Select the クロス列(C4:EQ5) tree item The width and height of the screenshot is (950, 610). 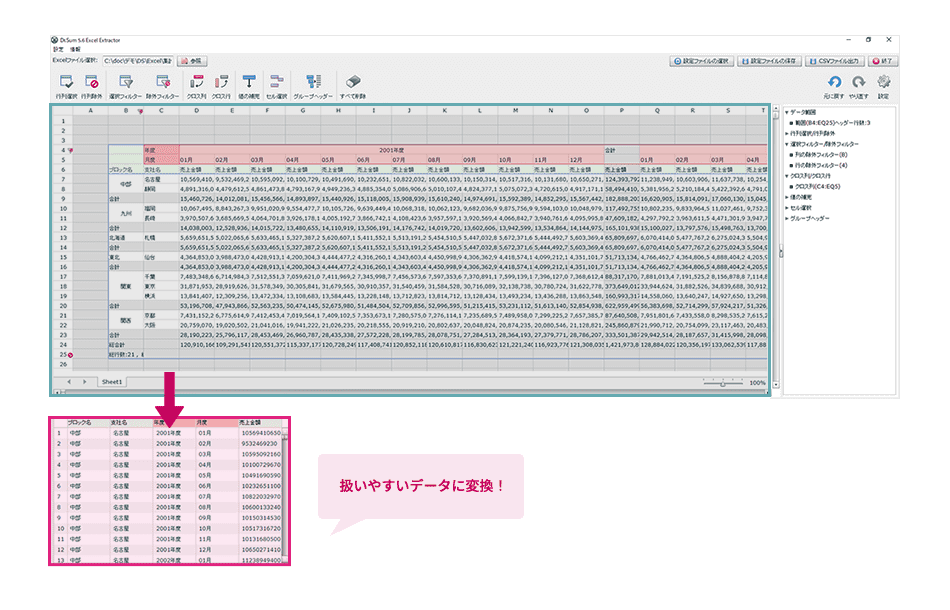coord(817,185)
